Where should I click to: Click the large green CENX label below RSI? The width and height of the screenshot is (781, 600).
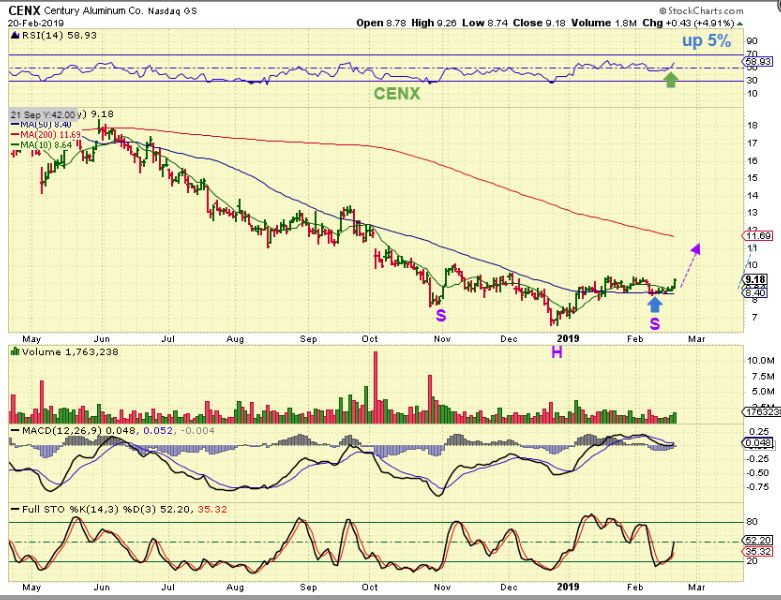click(396, 93)
